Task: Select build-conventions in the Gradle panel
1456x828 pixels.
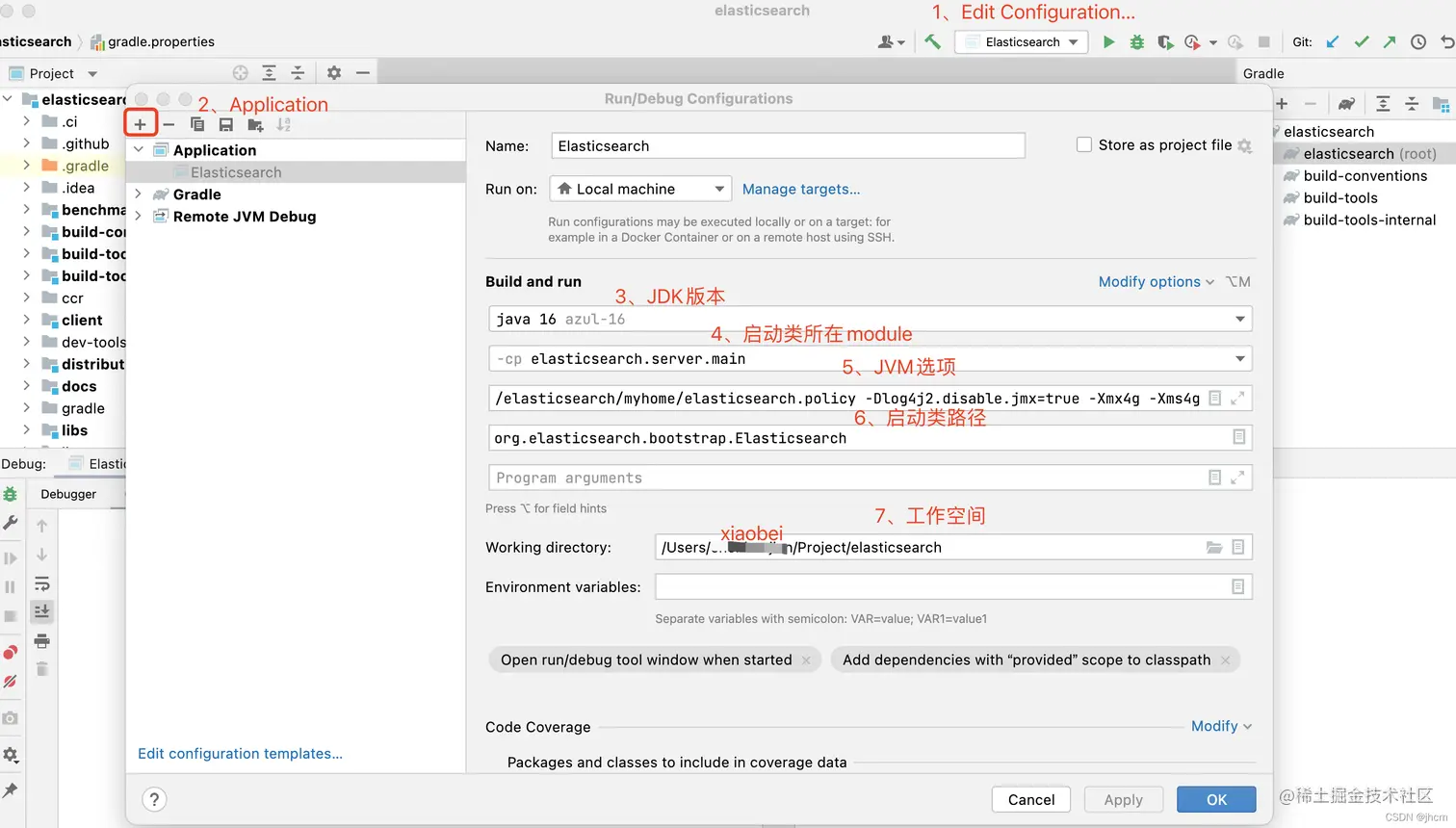Action: pyautogui.click(x=1365, y=175)
